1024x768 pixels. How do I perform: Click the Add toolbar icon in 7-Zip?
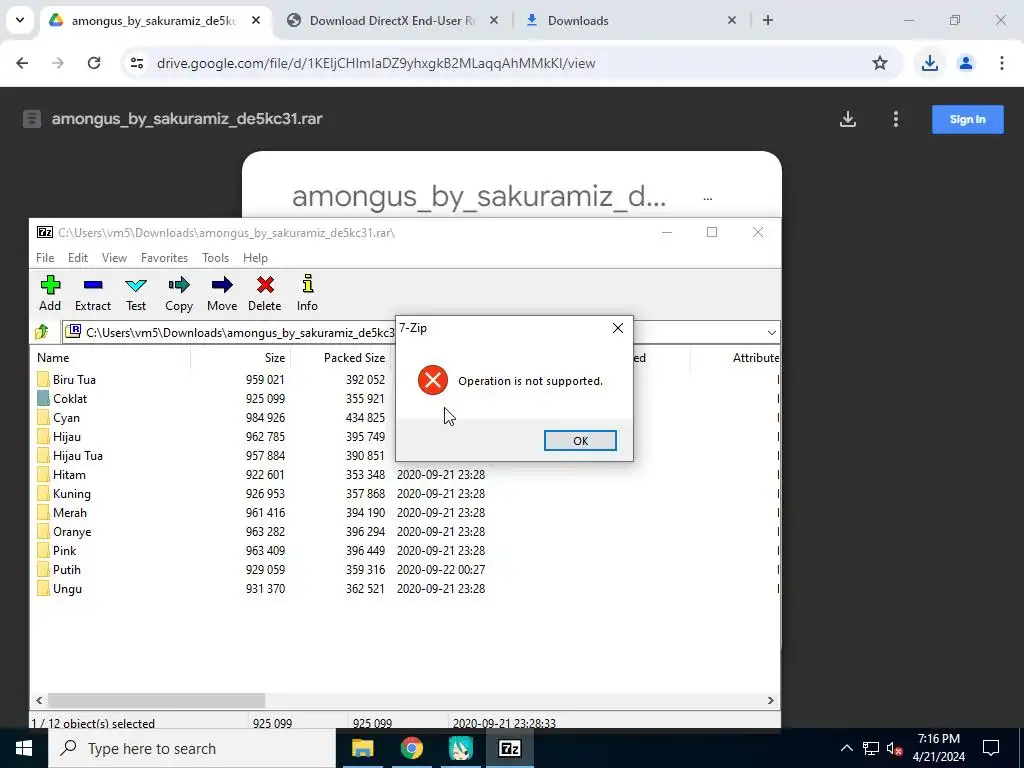[50, 285]
